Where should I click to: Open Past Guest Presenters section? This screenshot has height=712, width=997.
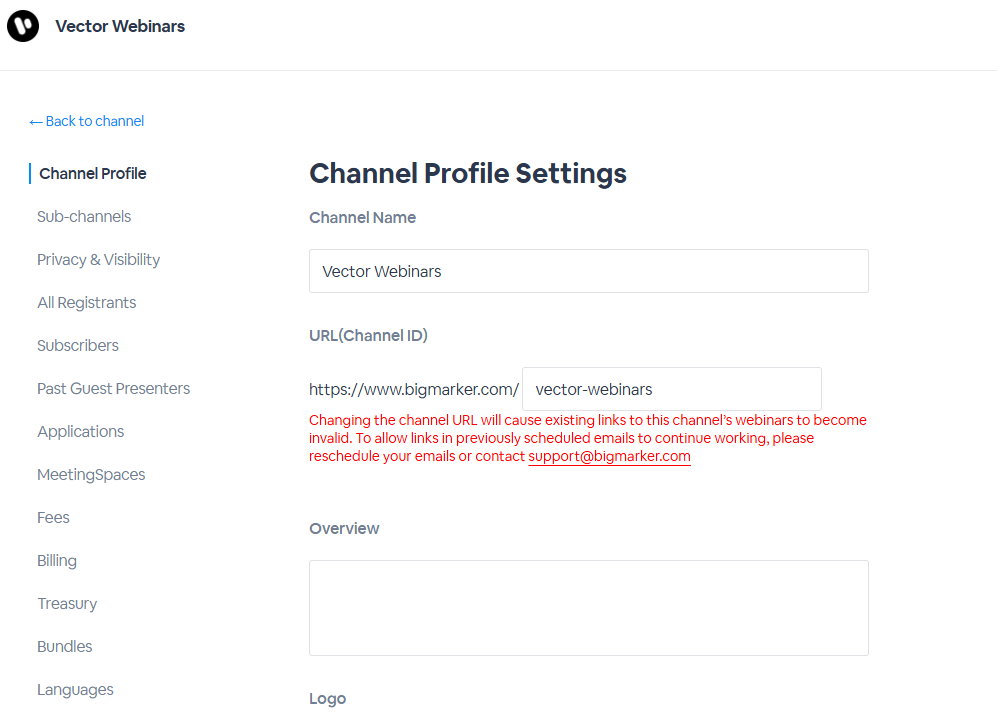113,388
